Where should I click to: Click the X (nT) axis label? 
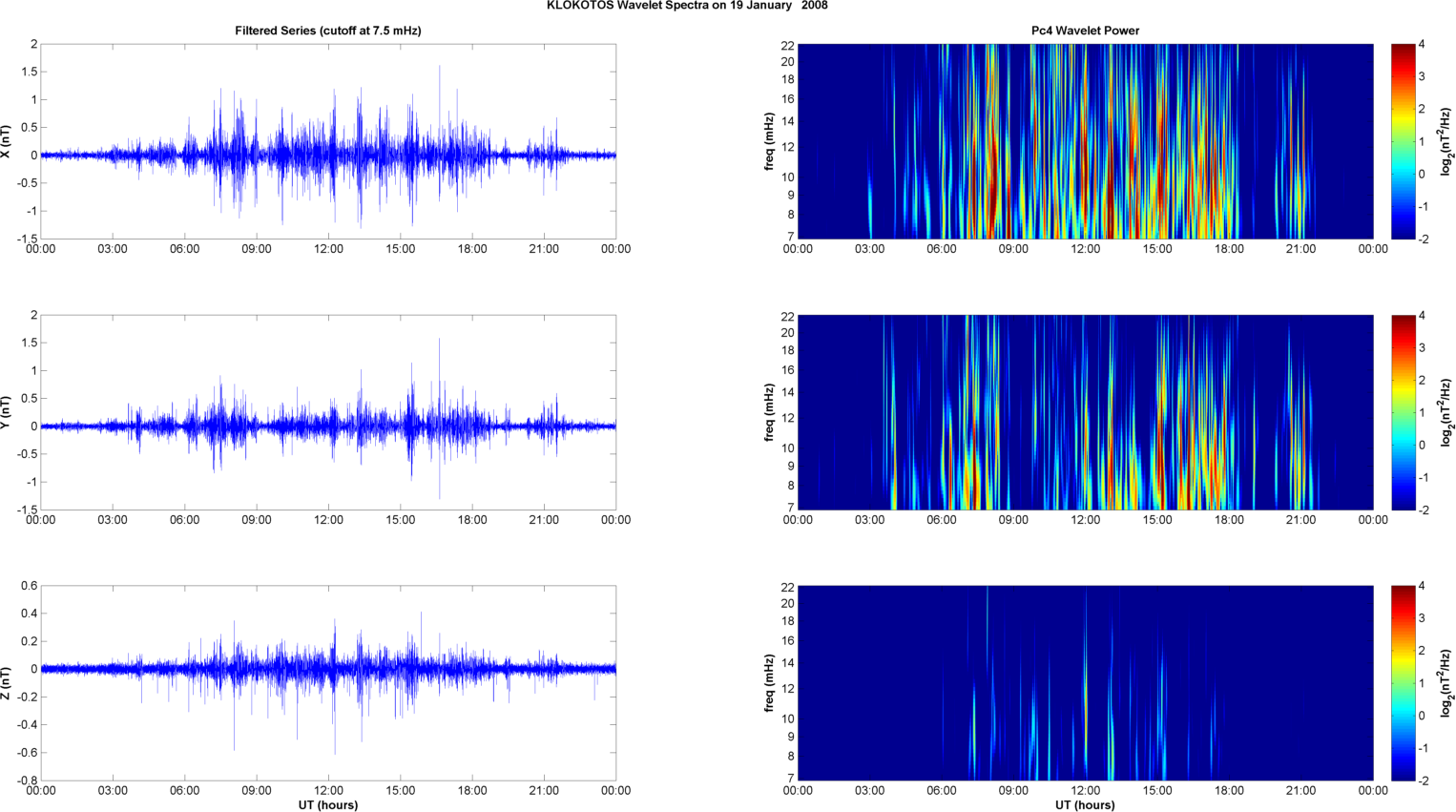coord(7,141)
